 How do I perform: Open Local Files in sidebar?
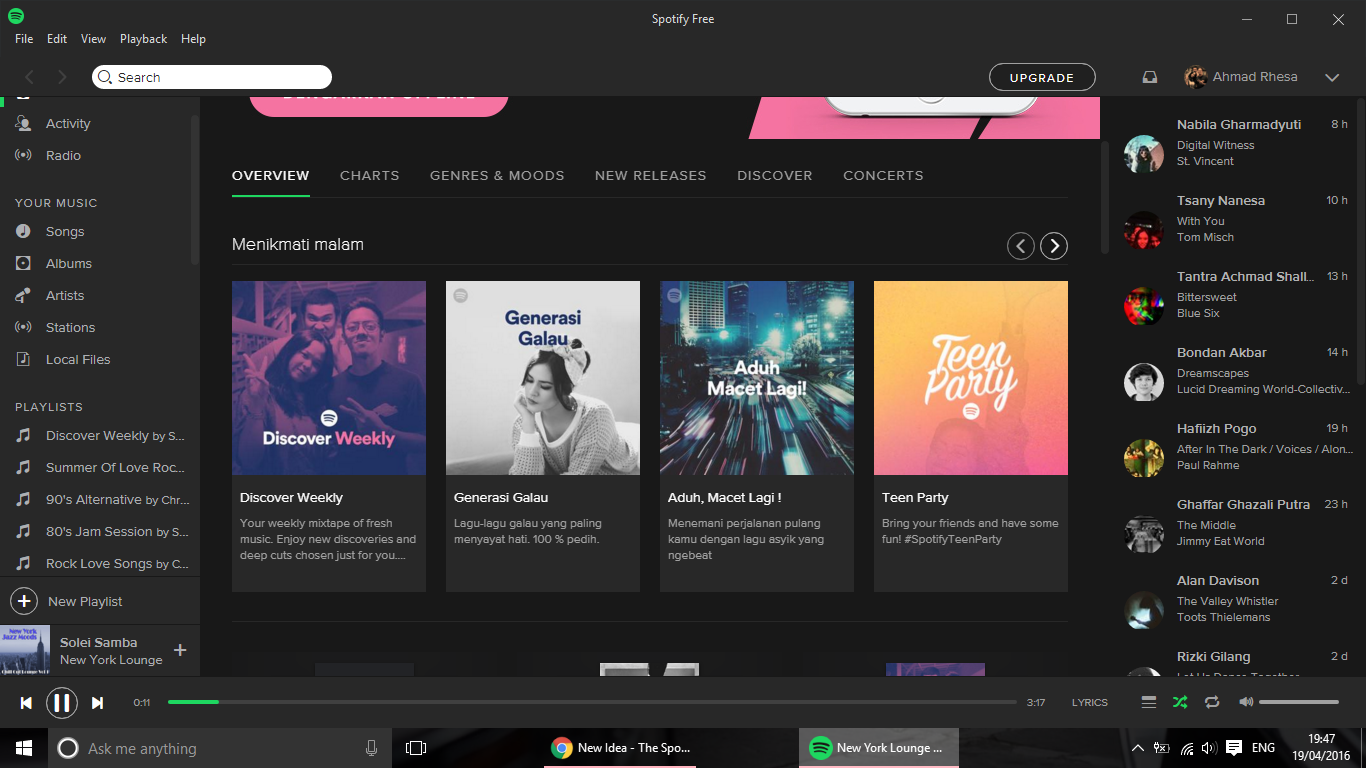pos(78,359)
